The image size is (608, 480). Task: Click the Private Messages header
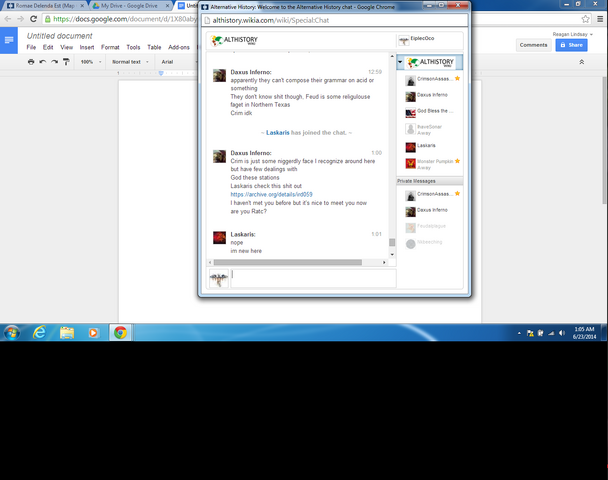point(430,181)
